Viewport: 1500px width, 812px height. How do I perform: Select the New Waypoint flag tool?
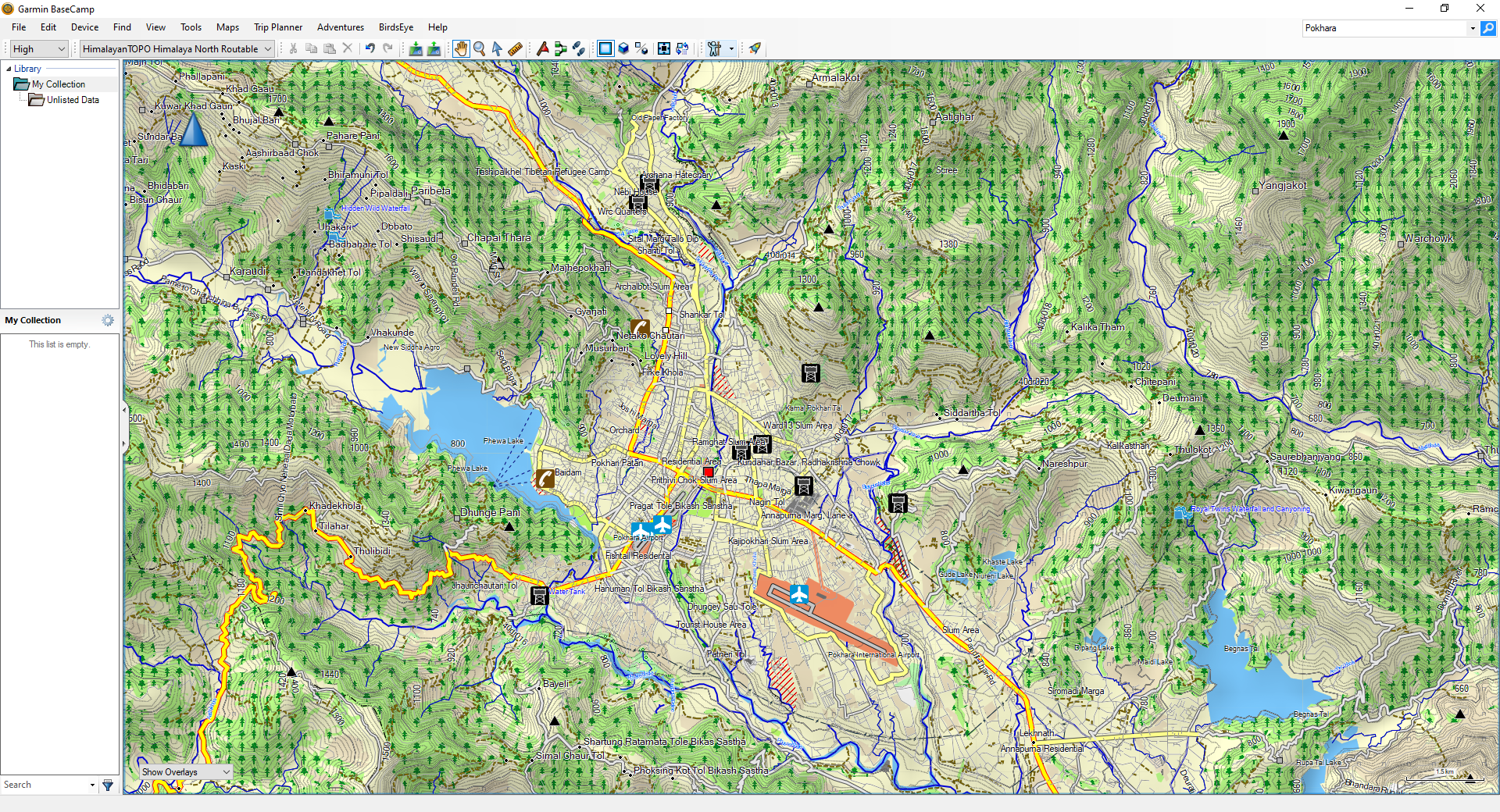pos(543,48)
